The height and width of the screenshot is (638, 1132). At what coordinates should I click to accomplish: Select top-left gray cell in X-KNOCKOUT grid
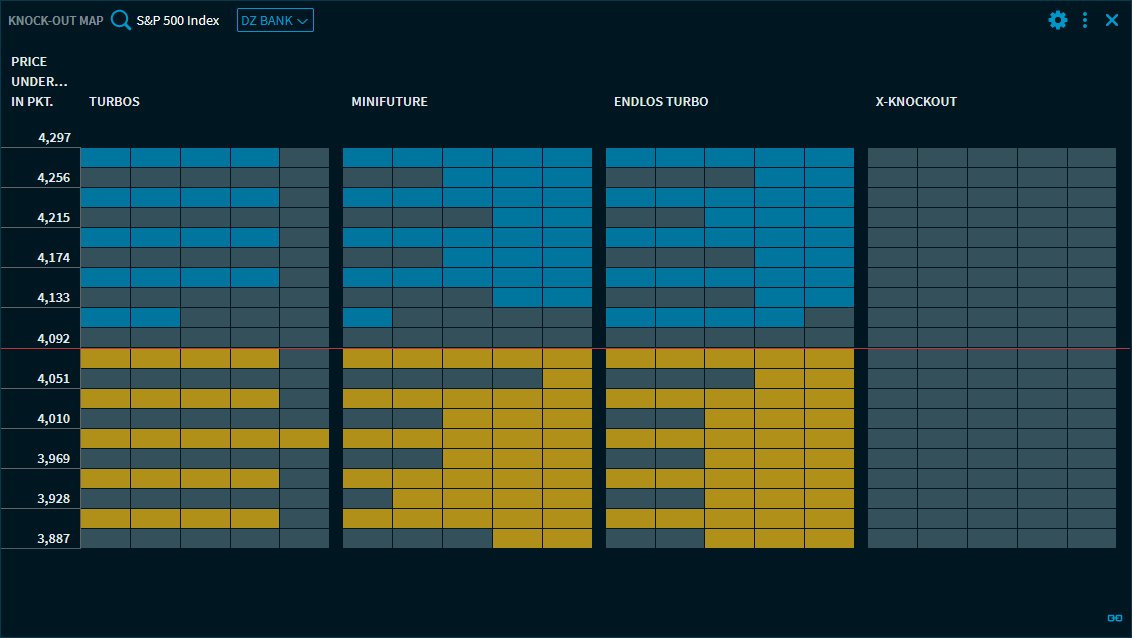(x=892, y=158)
